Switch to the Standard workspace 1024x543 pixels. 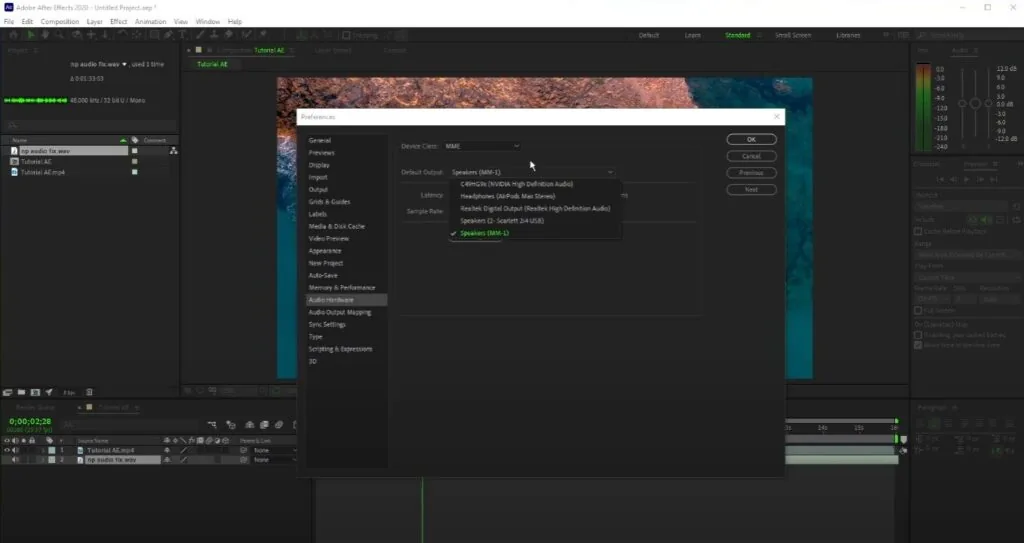(x=737, y=35)
